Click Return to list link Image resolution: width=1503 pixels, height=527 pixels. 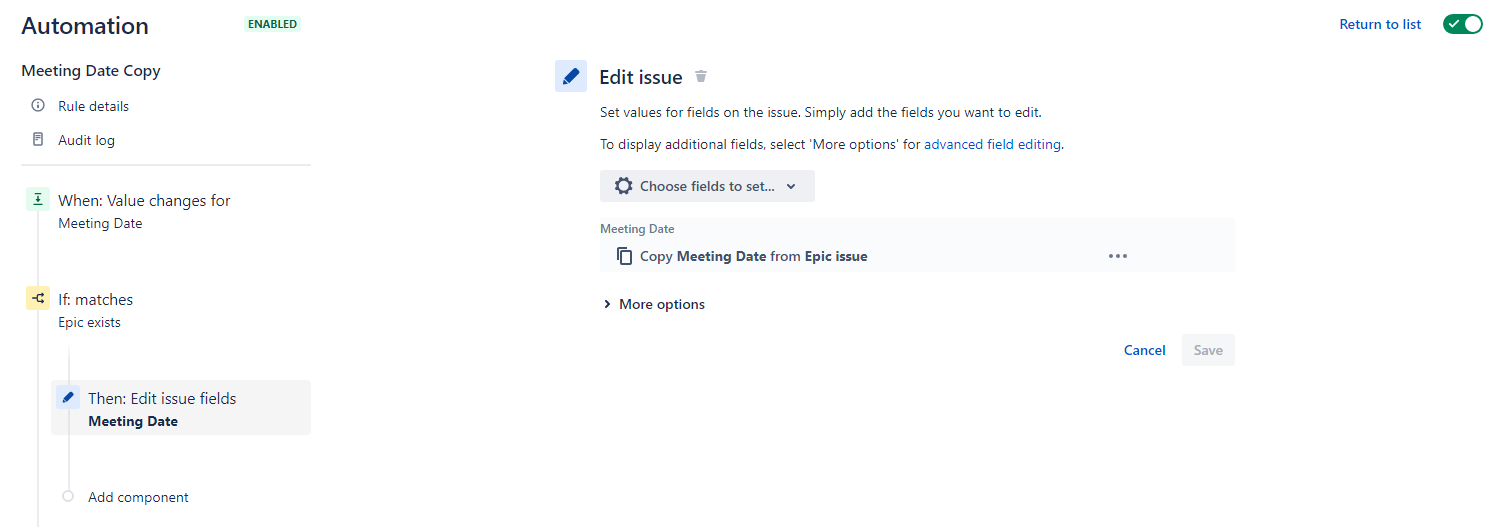coord(1380,24)
